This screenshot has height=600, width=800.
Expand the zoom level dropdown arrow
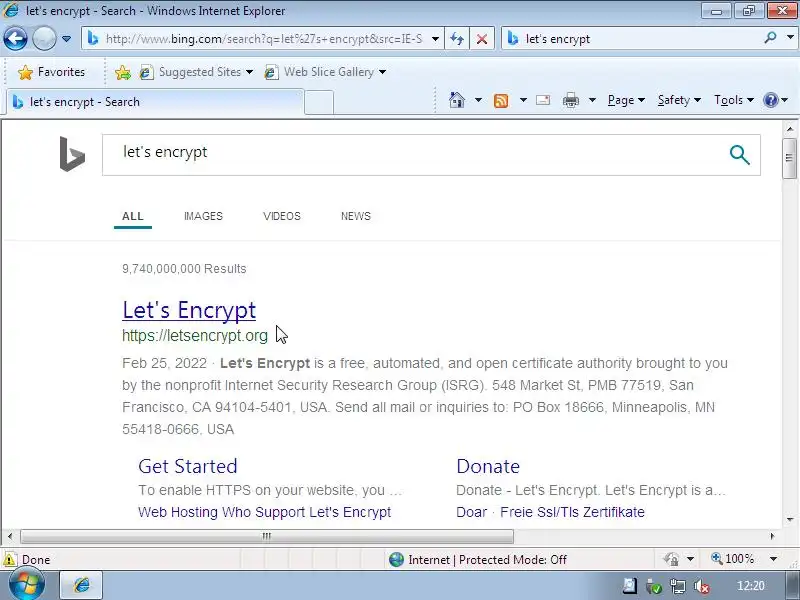pyautogui.click(x=773, y=559)
